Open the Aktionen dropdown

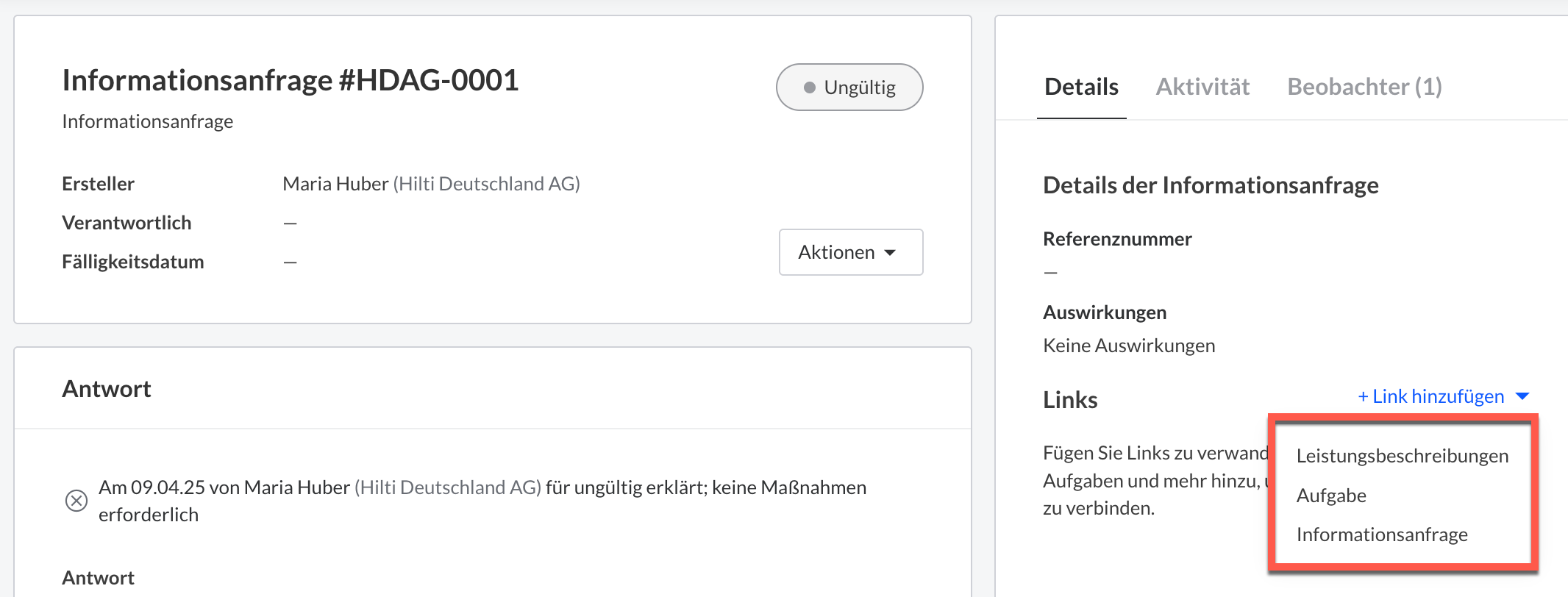(851, 252)
